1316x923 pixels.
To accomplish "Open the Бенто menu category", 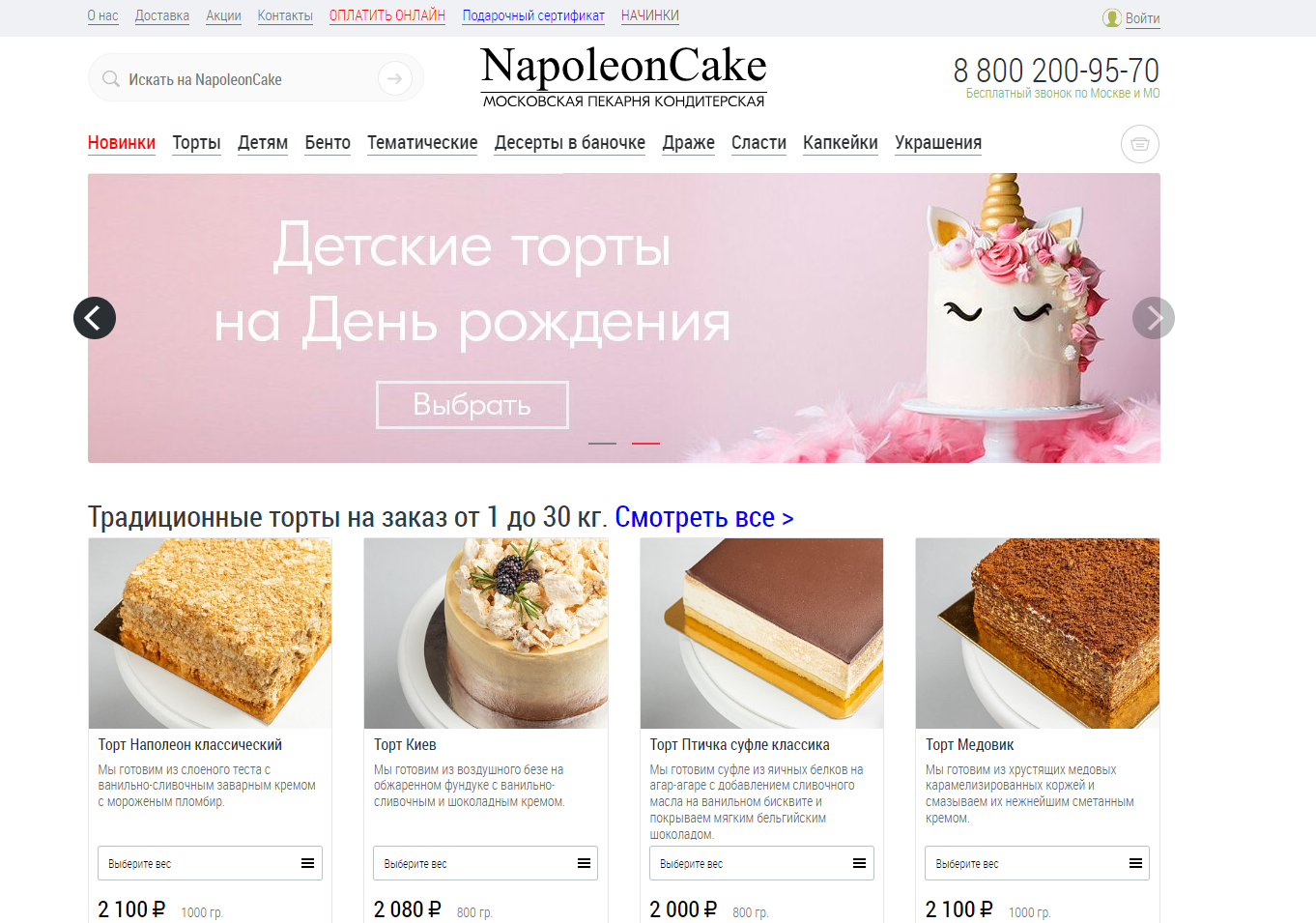I will [x=328, y=143].
